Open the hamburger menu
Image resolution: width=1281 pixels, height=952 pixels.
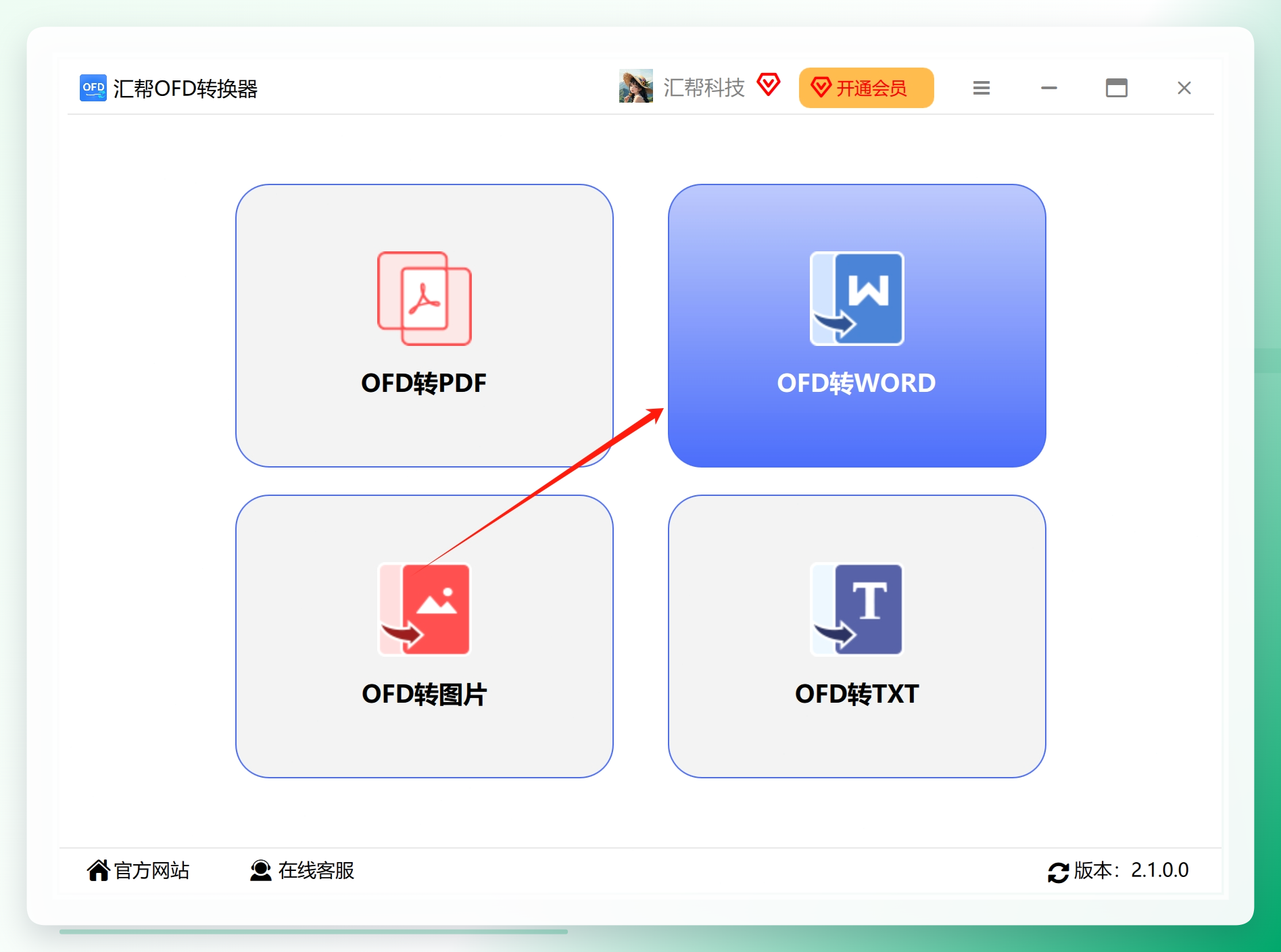(x=982, y=88)
